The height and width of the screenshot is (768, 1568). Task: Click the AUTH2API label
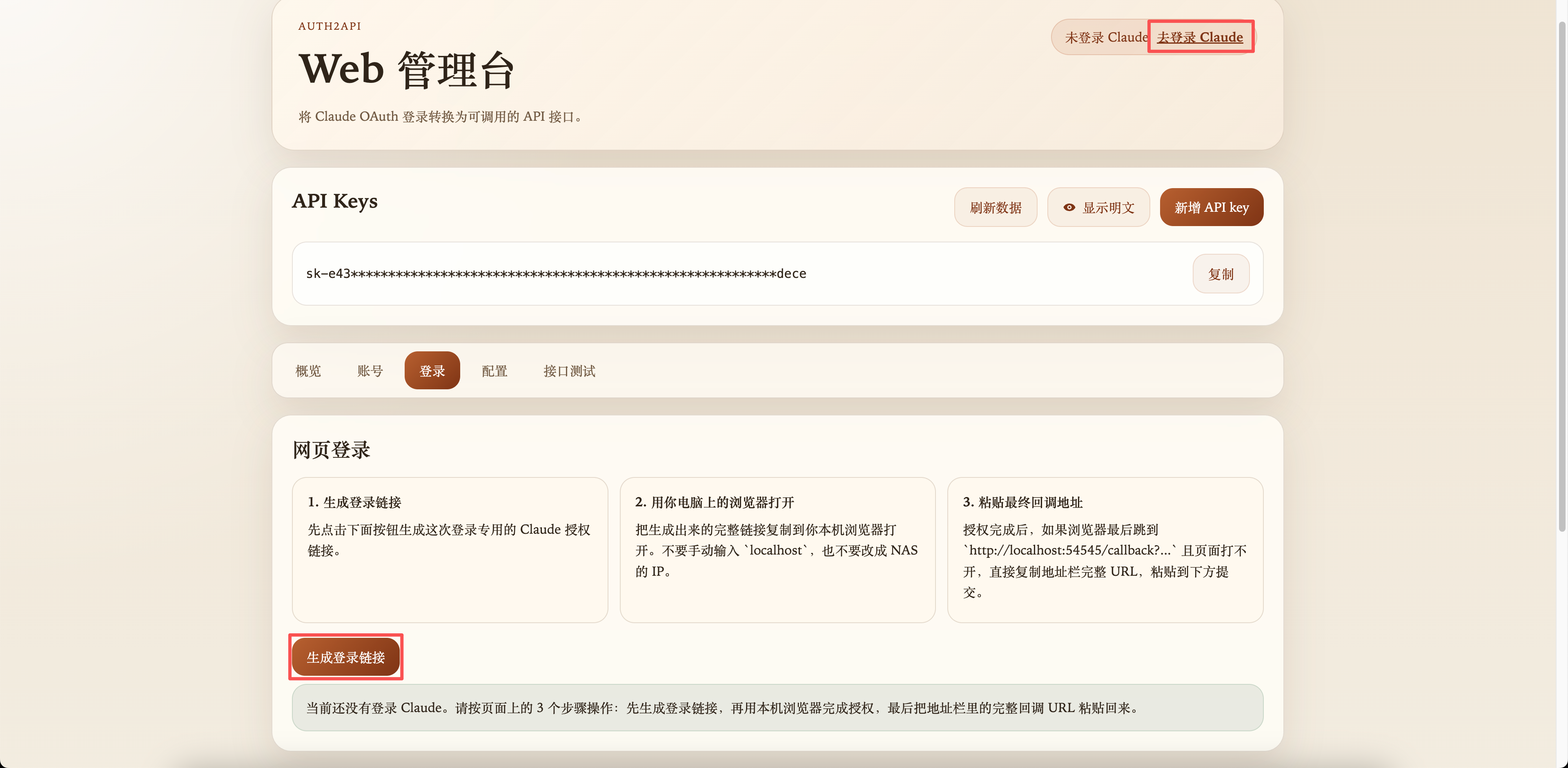pyautogui.click(x=329, y=26)
